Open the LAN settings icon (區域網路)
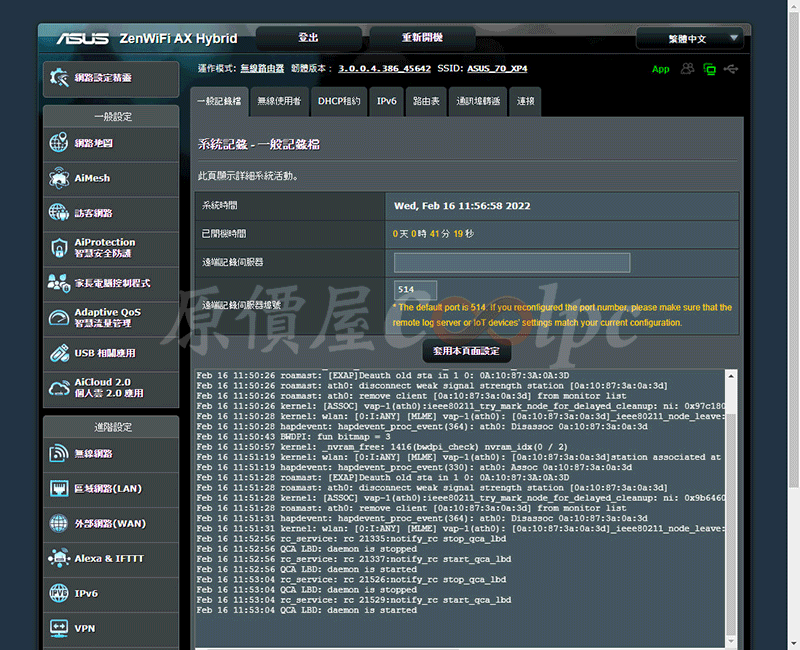 (x=59, y=488)
